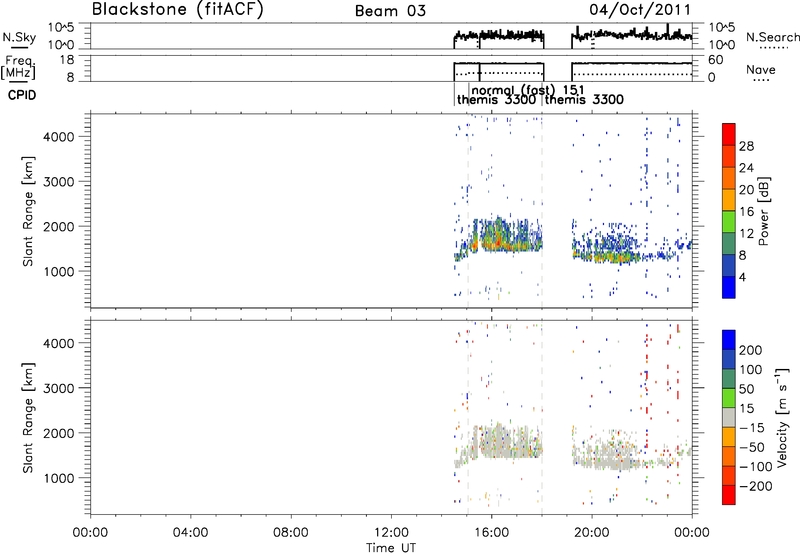This screenshot has width=800, height=554.
Task: Click the "-100" Velocity color bar value
Action: pos(756,467)
